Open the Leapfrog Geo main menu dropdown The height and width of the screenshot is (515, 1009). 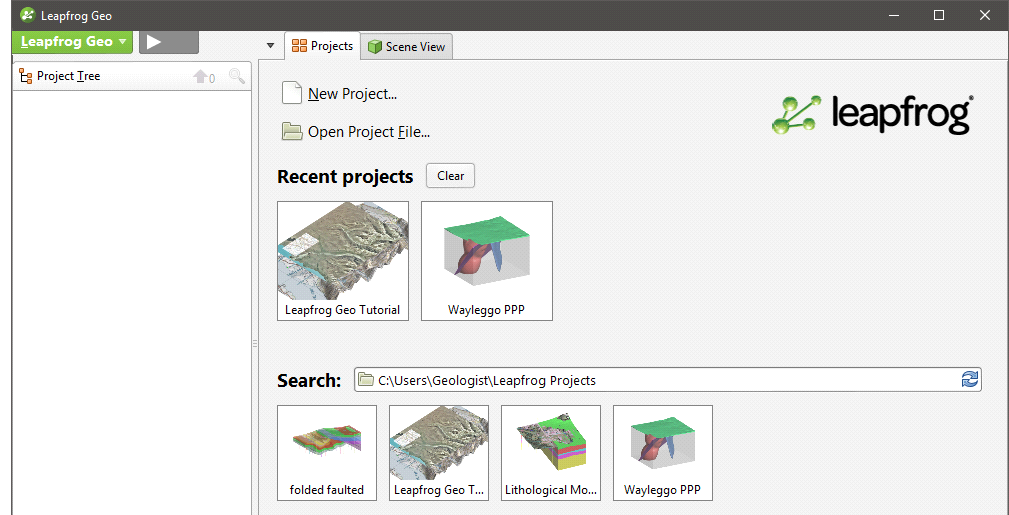tap(73, 42)
